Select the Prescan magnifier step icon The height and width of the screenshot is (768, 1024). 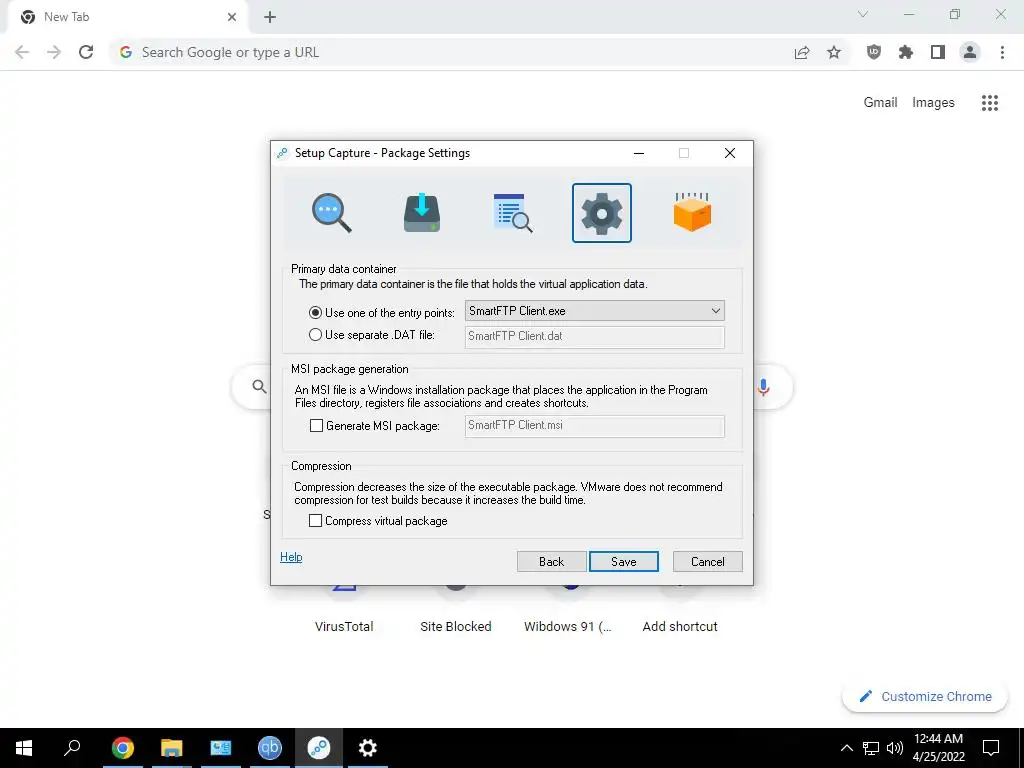[331, 213]
